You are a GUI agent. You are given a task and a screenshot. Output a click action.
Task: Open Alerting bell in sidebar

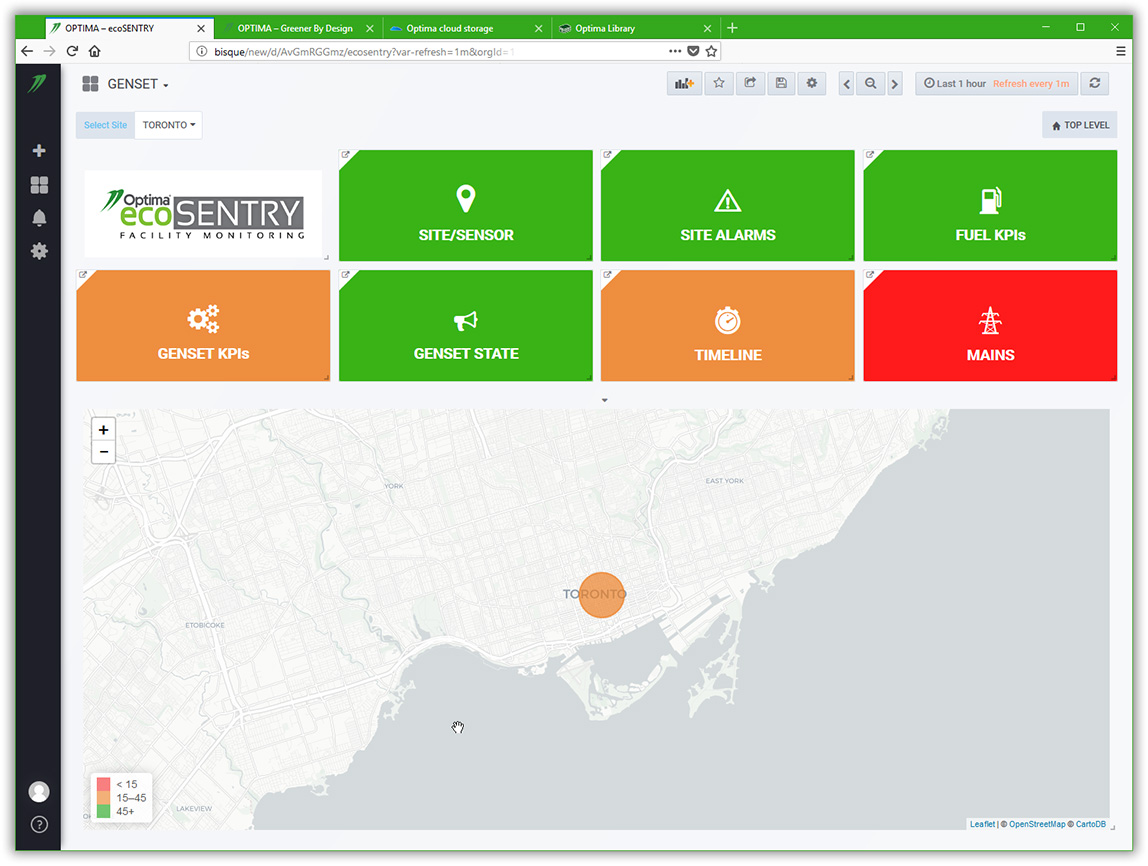40,218
